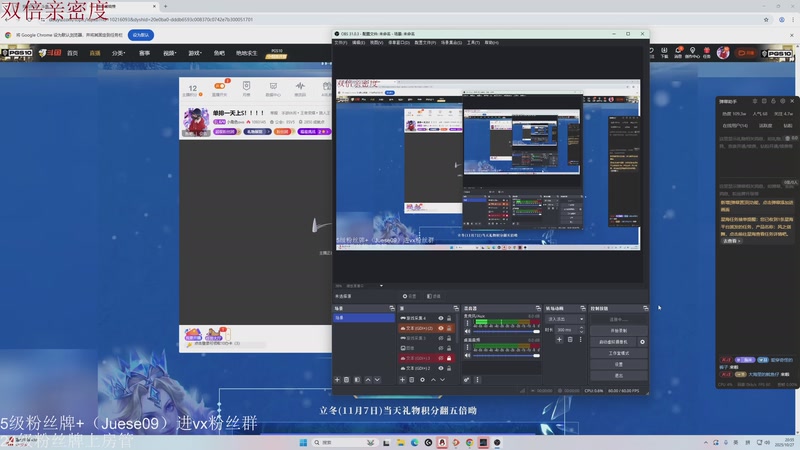Open the transition three-dot properties menu
Image resolution: width=800 pixels, height=450 pixels.
pos(580,339)
